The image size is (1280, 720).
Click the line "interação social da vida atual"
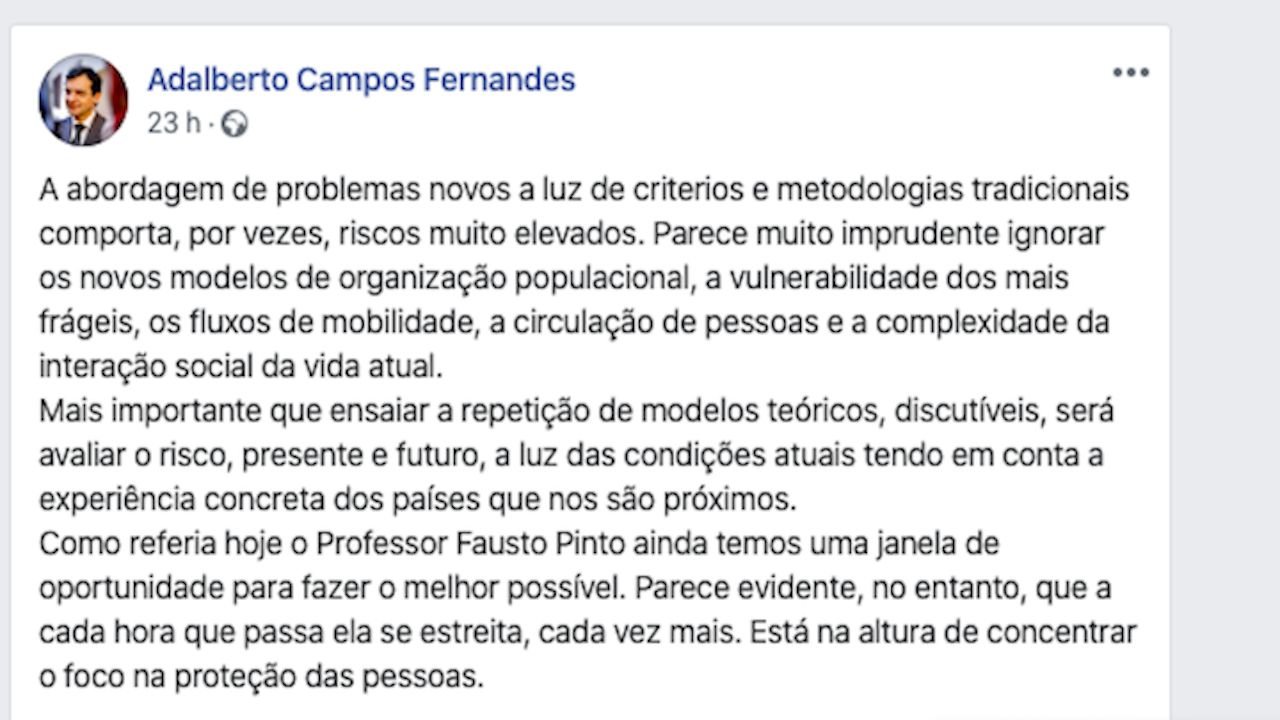240,366
